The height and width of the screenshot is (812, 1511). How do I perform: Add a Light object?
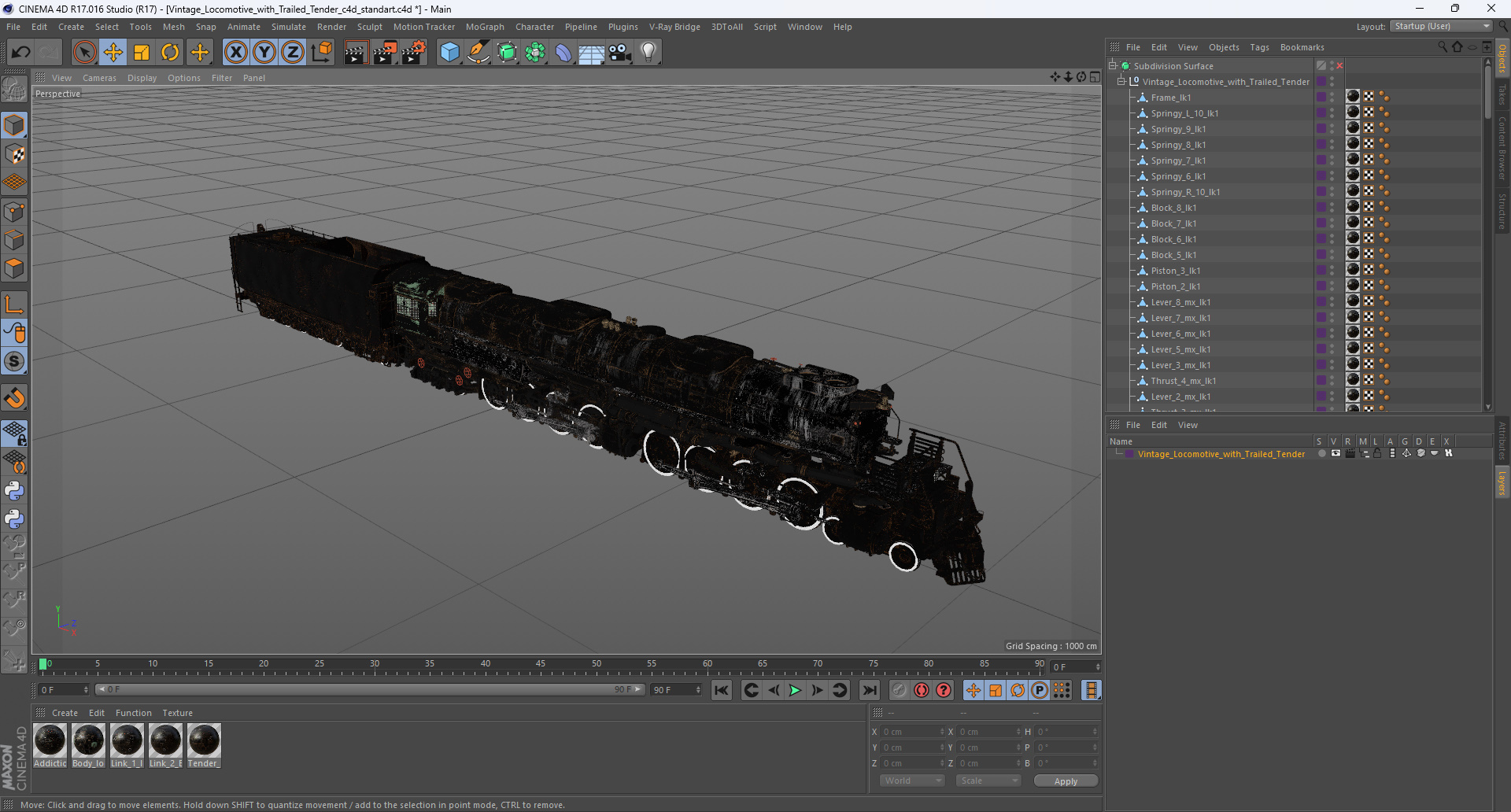[648, 53]
